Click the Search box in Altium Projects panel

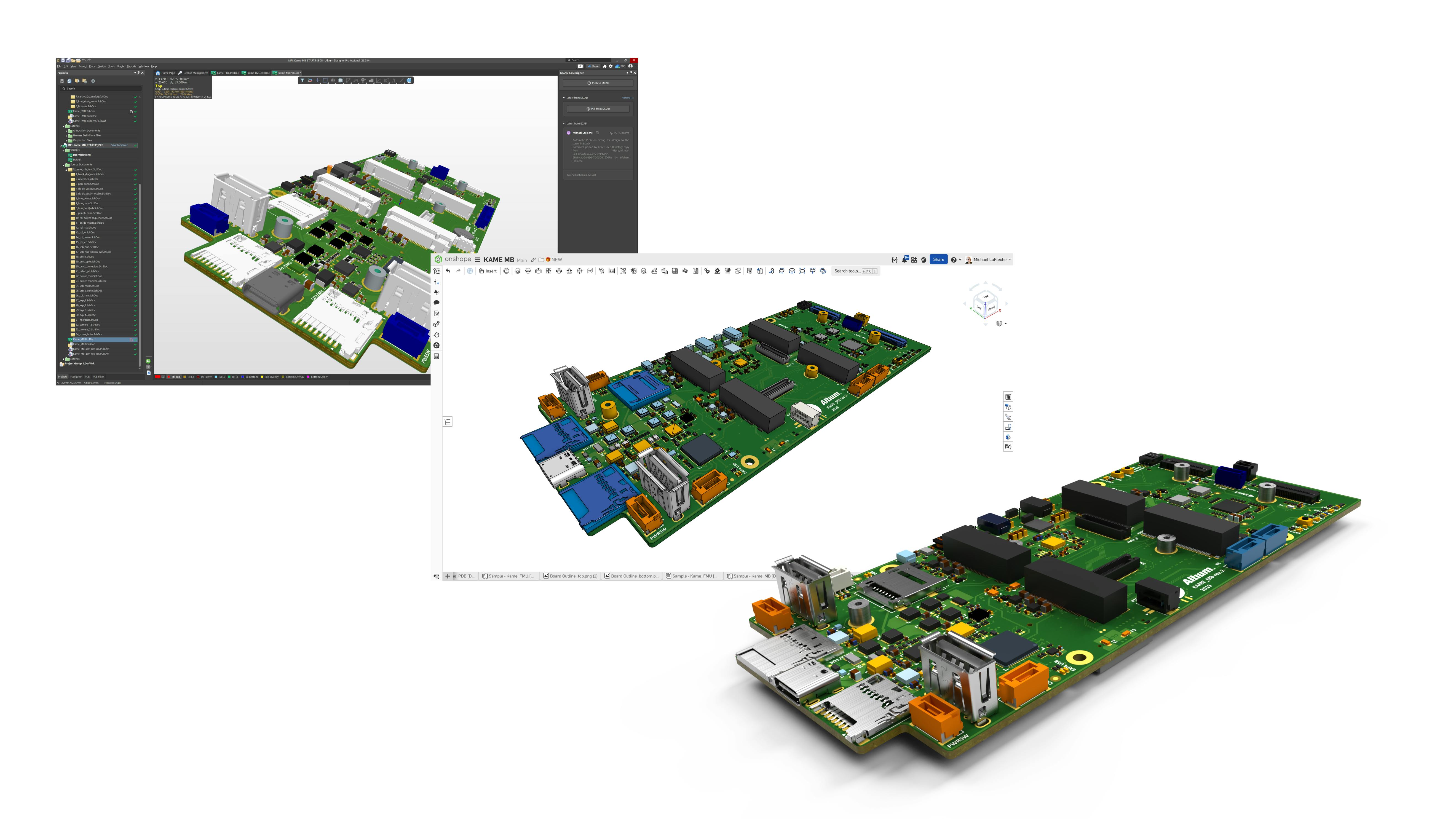tap(101, 89)
